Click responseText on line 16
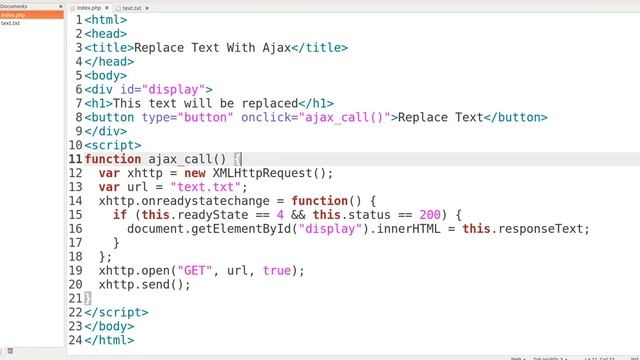Screen dimensions: 640x360 (x=540, y=228)
